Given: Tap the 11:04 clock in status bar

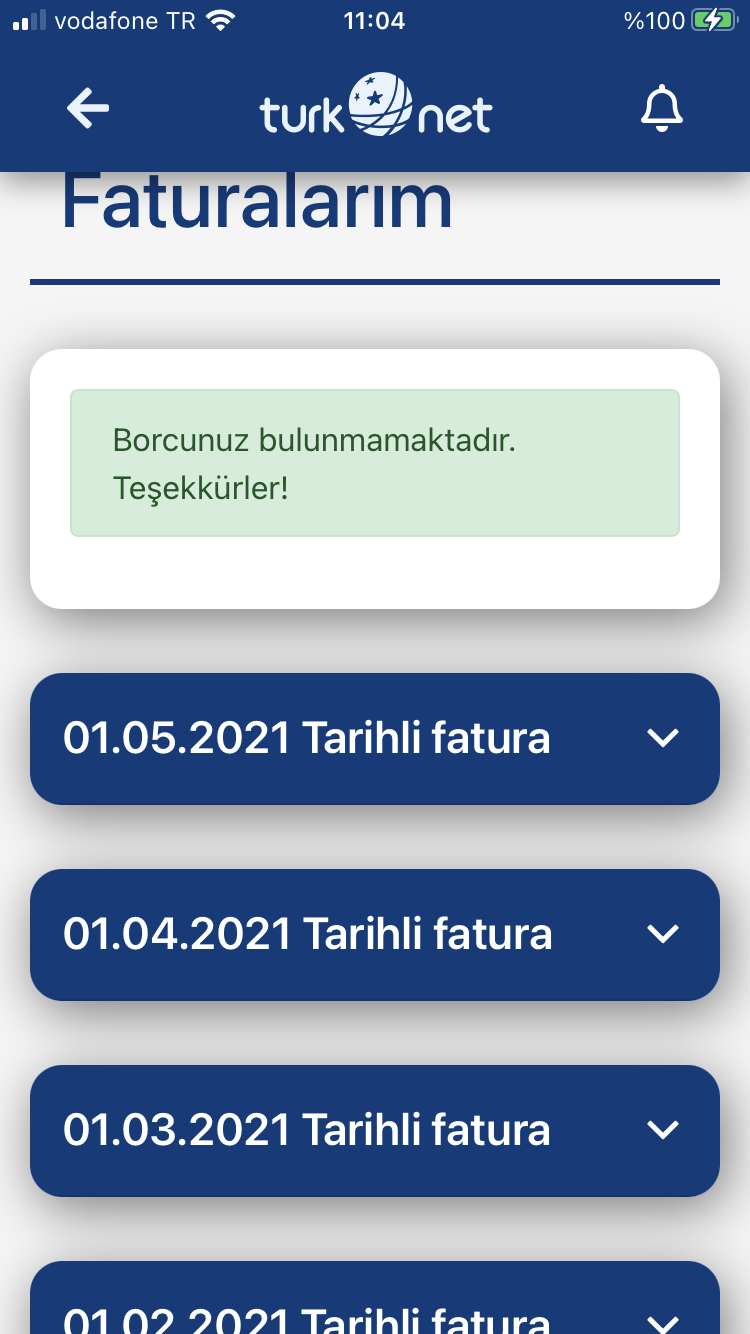Looking at the screenshot, I should (374, 20).
